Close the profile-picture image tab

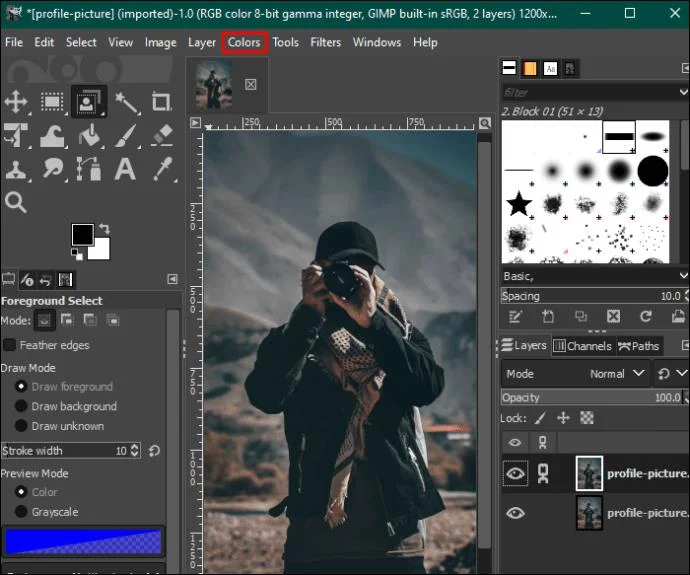[250, 84]
